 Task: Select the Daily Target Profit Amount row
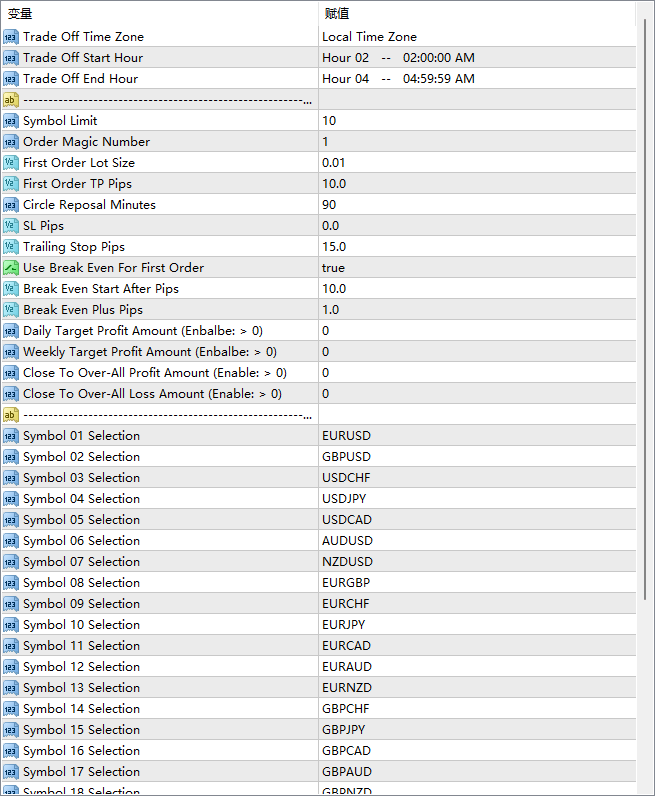pos(143,331)
